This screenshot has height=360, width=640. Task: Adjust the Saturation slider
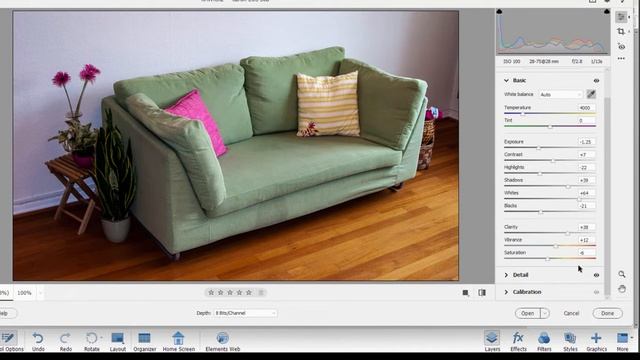click(547, 258)
